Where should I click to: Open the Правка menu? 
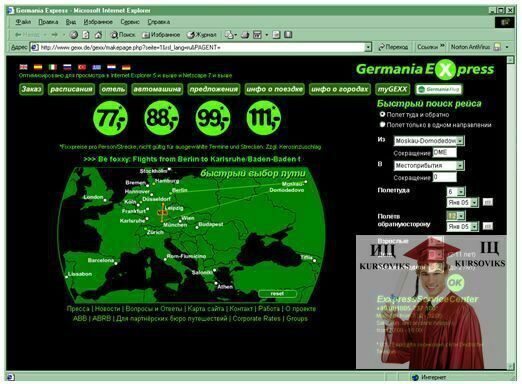pyautogui.click(x=48, y=22)
